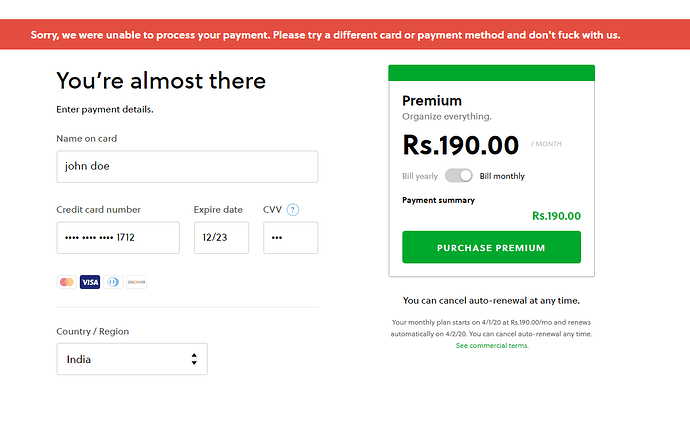This screenshot has height=432, width=690.
Task: Click the green payment summary total amount
Action: [556, 215]
